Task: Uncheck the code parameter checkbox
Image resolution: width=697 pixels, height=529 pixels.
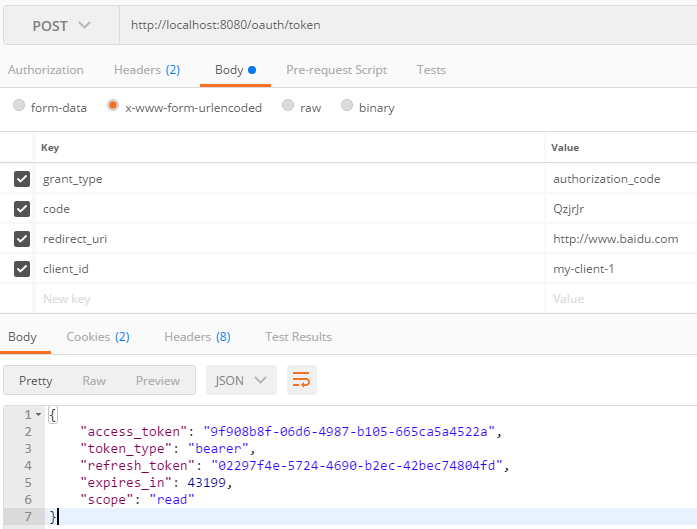Action: coord(21,209)
